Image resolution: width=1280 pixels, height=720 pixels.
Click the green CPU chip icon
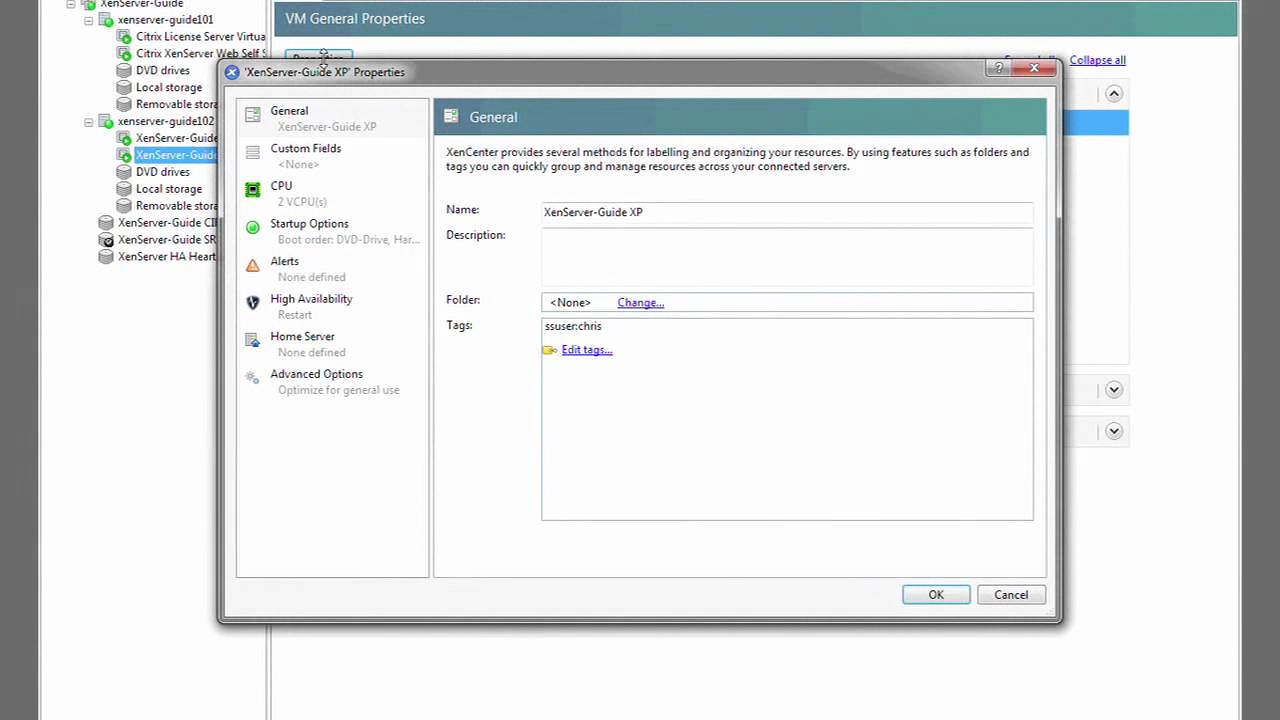(252, 190)
